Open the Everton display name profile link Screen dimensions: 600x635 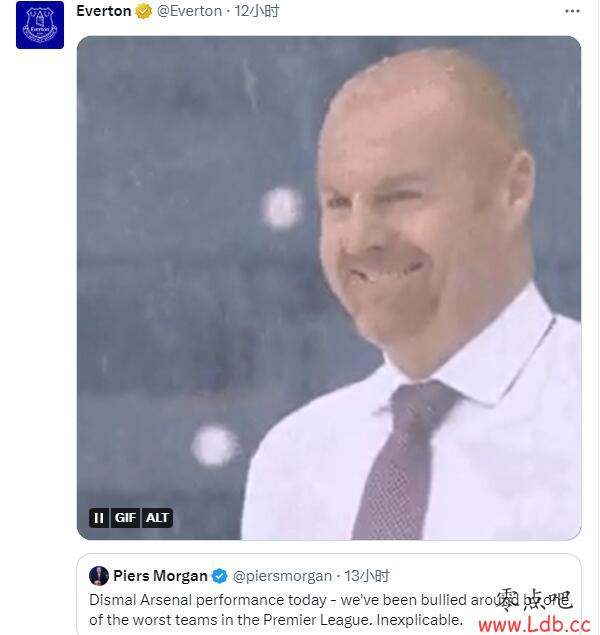point(104,11)
